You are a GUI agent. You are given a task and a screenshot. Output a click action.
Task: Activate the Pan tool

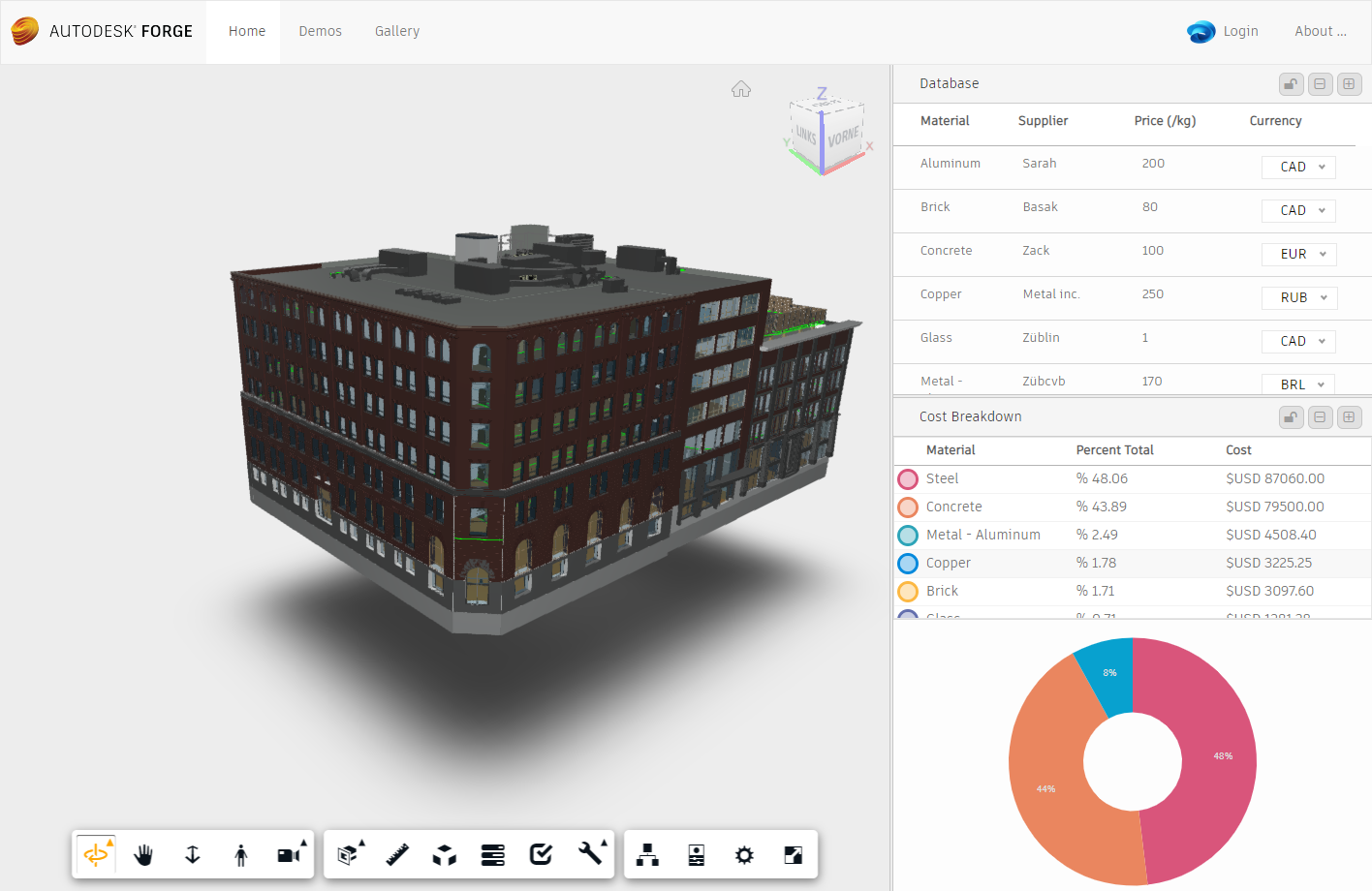coord(143,854)
